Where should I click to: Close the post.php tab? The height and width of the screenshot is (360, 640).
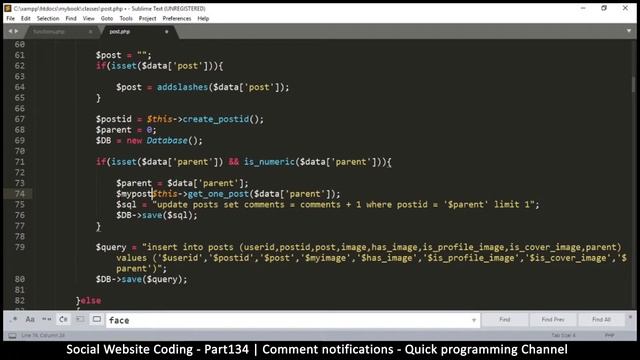pyautogui.click(x=167, y=31)
